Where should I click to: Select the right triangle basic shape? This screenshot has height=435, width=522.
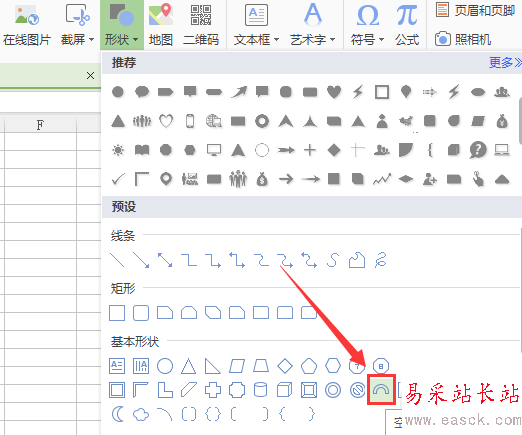(x=213, y=366)
